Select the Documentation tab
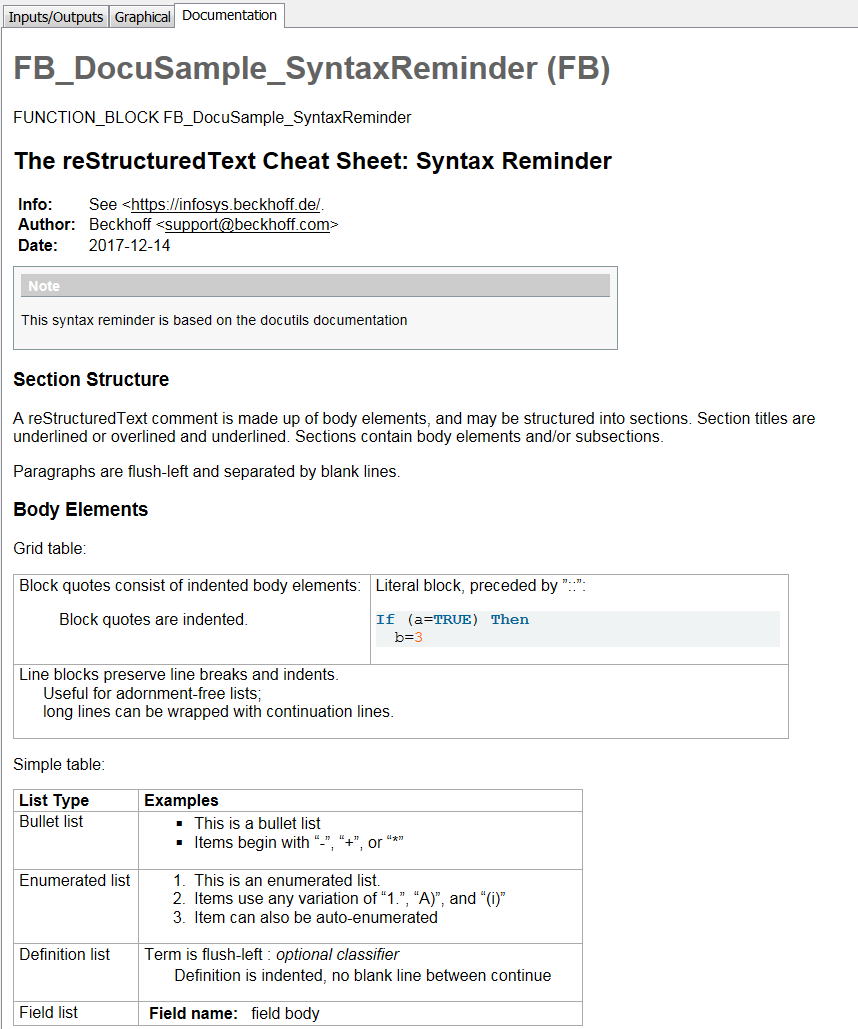The width and height of the screenshot is (858, 1029). click(x=229, y=15)
